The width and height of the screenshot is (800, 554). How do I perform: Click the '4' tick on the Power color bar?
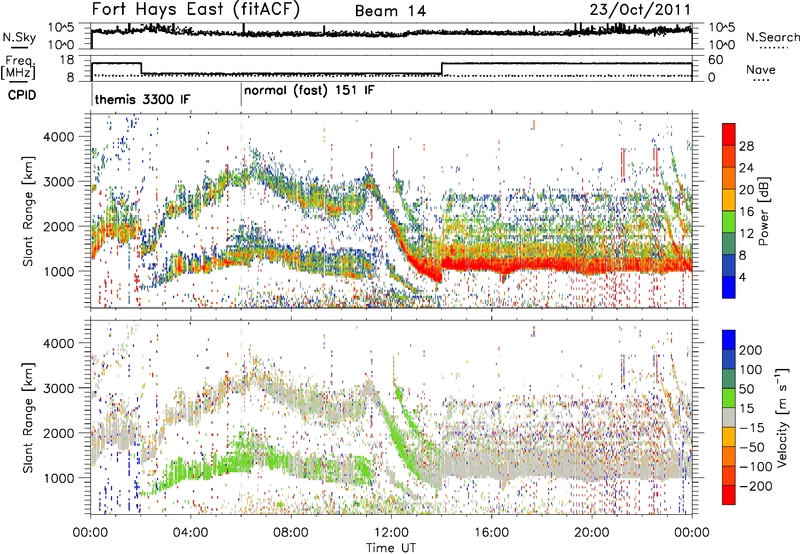click(743, 277)
